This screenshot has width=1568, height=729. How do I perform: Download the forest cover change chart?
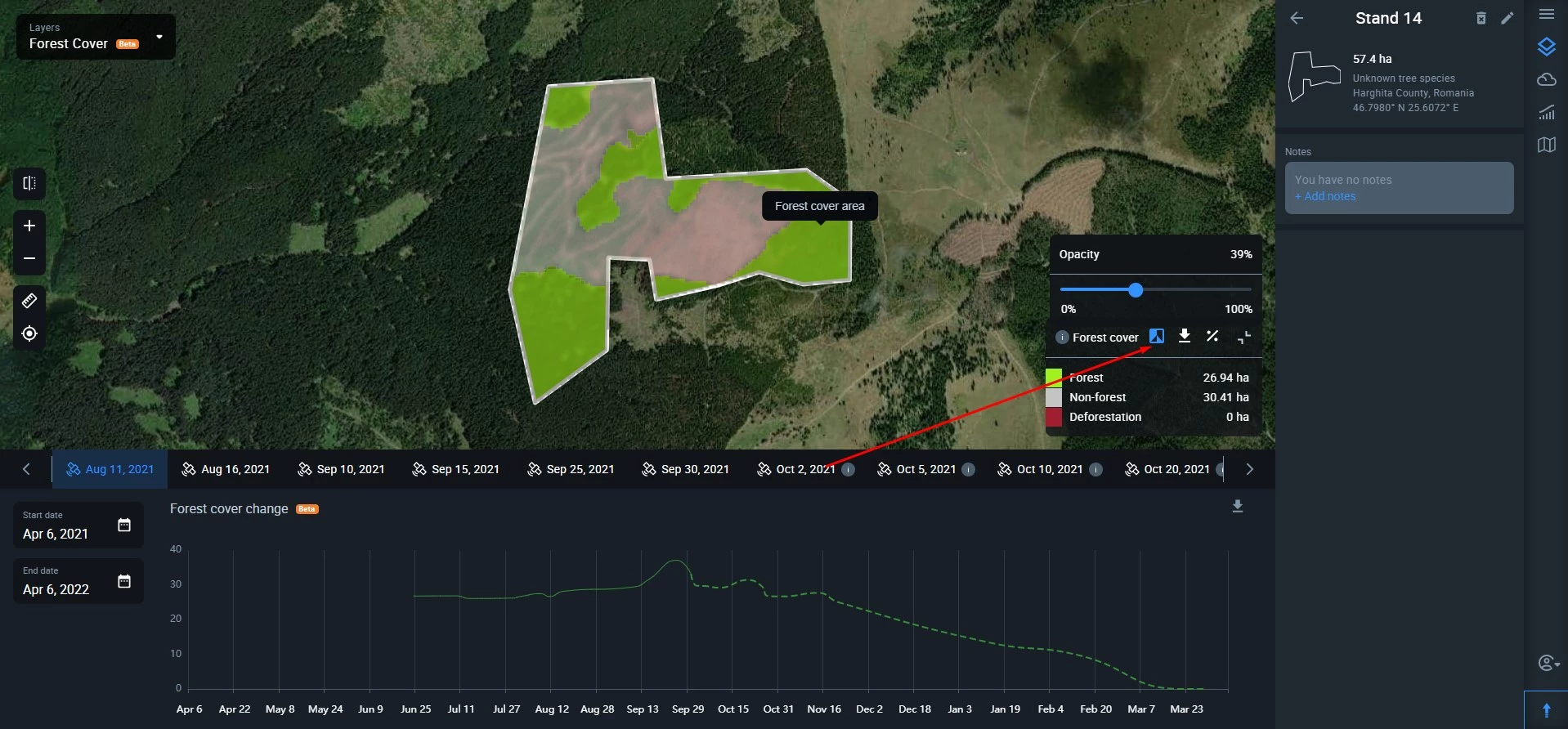(x=1237, y=507)
